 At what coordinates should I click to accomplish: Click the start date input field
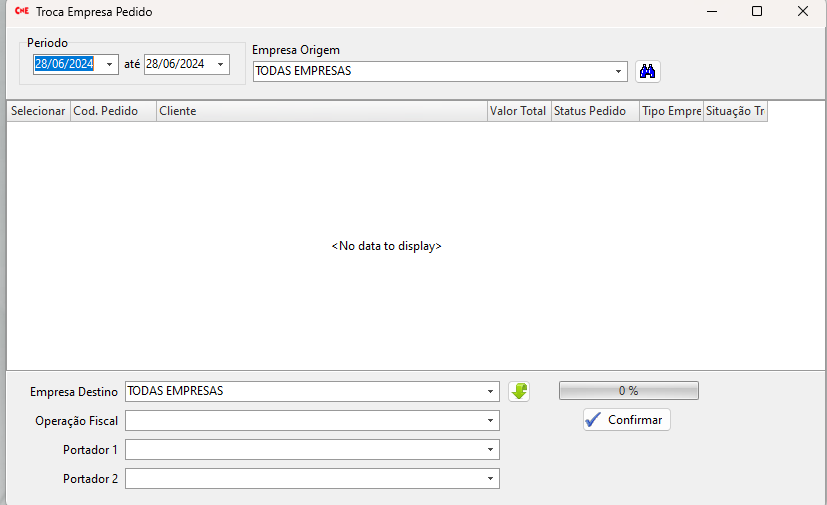point(65,65)
